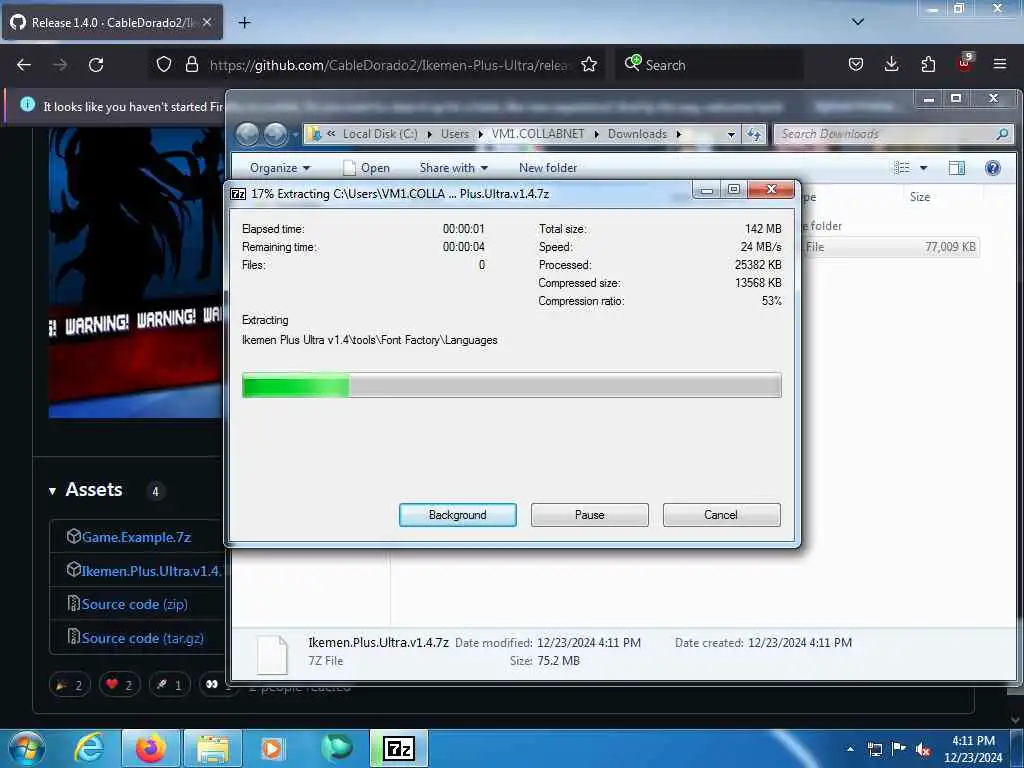Open the Windows Start menu
Viewport: 1024px width, 768px height.
tap(27, 748)
